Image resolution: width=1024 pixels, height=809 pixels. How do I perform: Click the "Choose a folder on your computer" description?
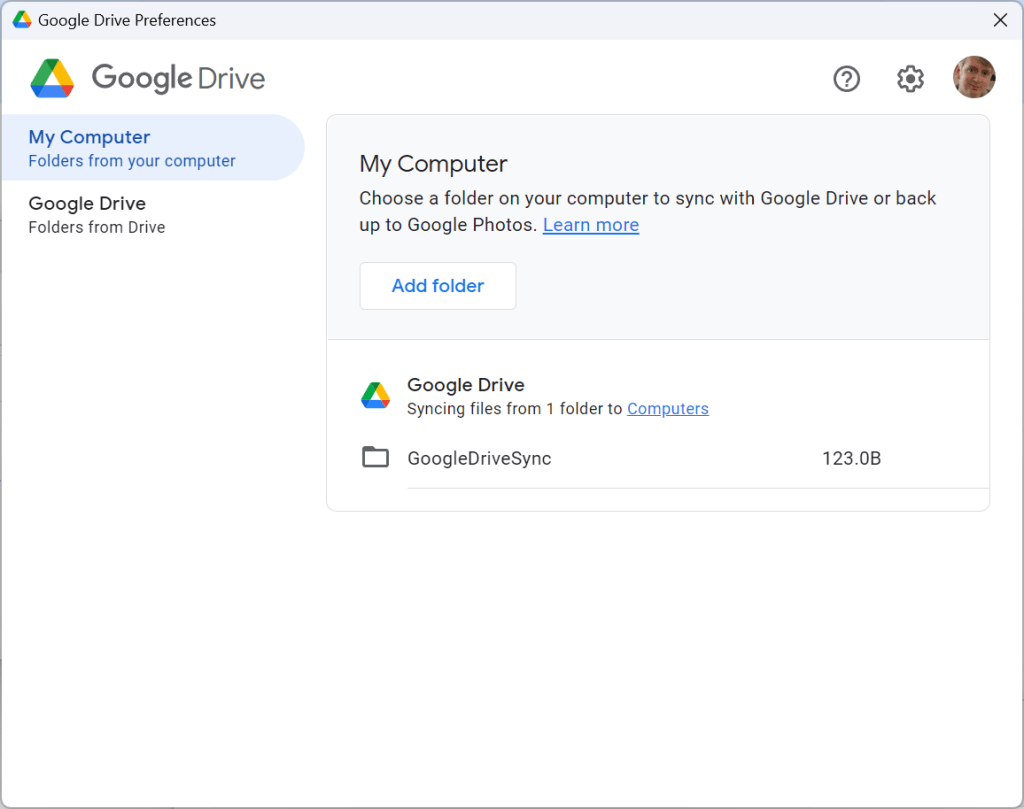pos(647,198)
